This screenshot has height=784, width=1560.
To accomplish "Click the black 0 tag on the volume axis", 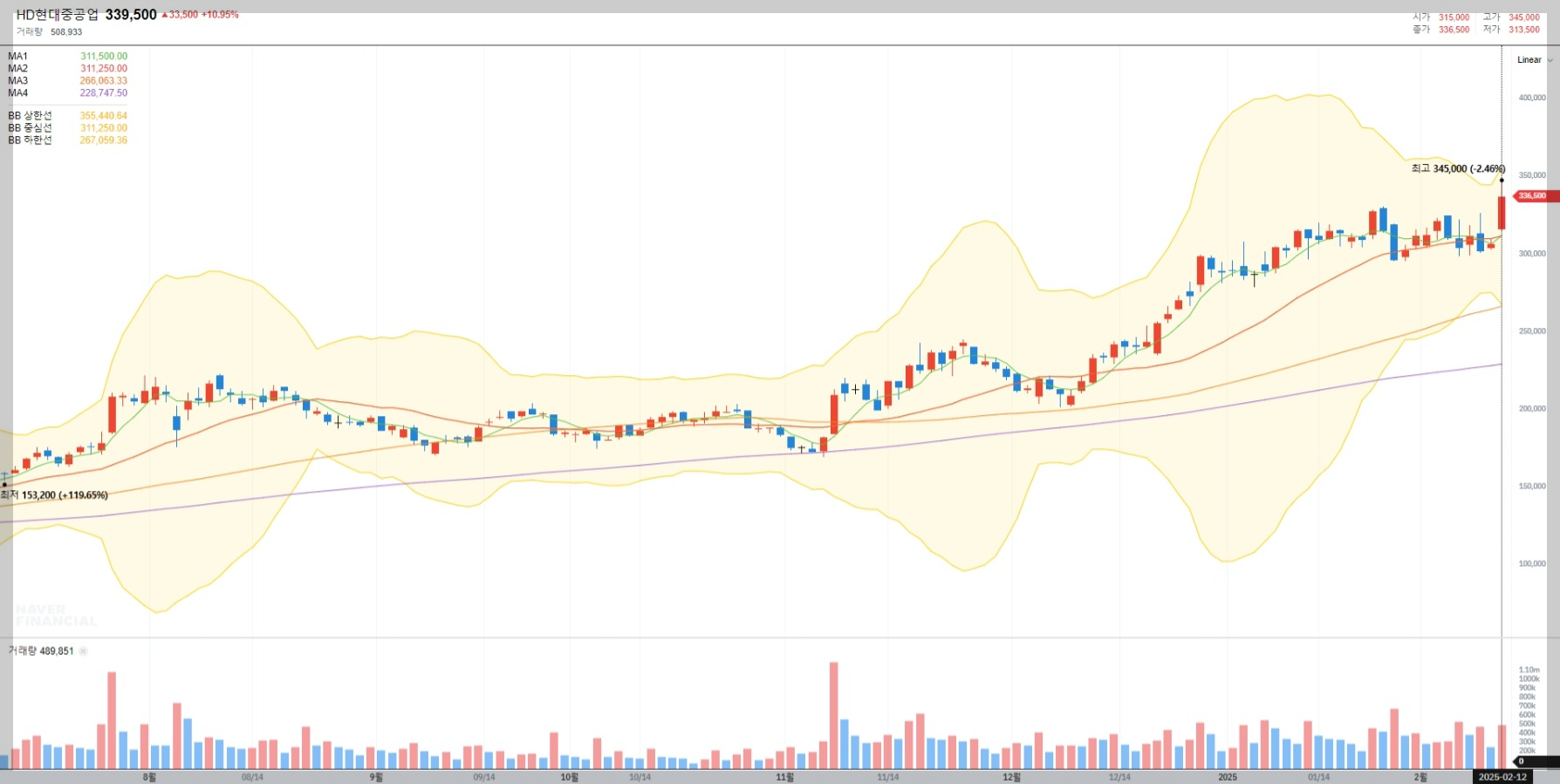I will (x=1535, y=761).
